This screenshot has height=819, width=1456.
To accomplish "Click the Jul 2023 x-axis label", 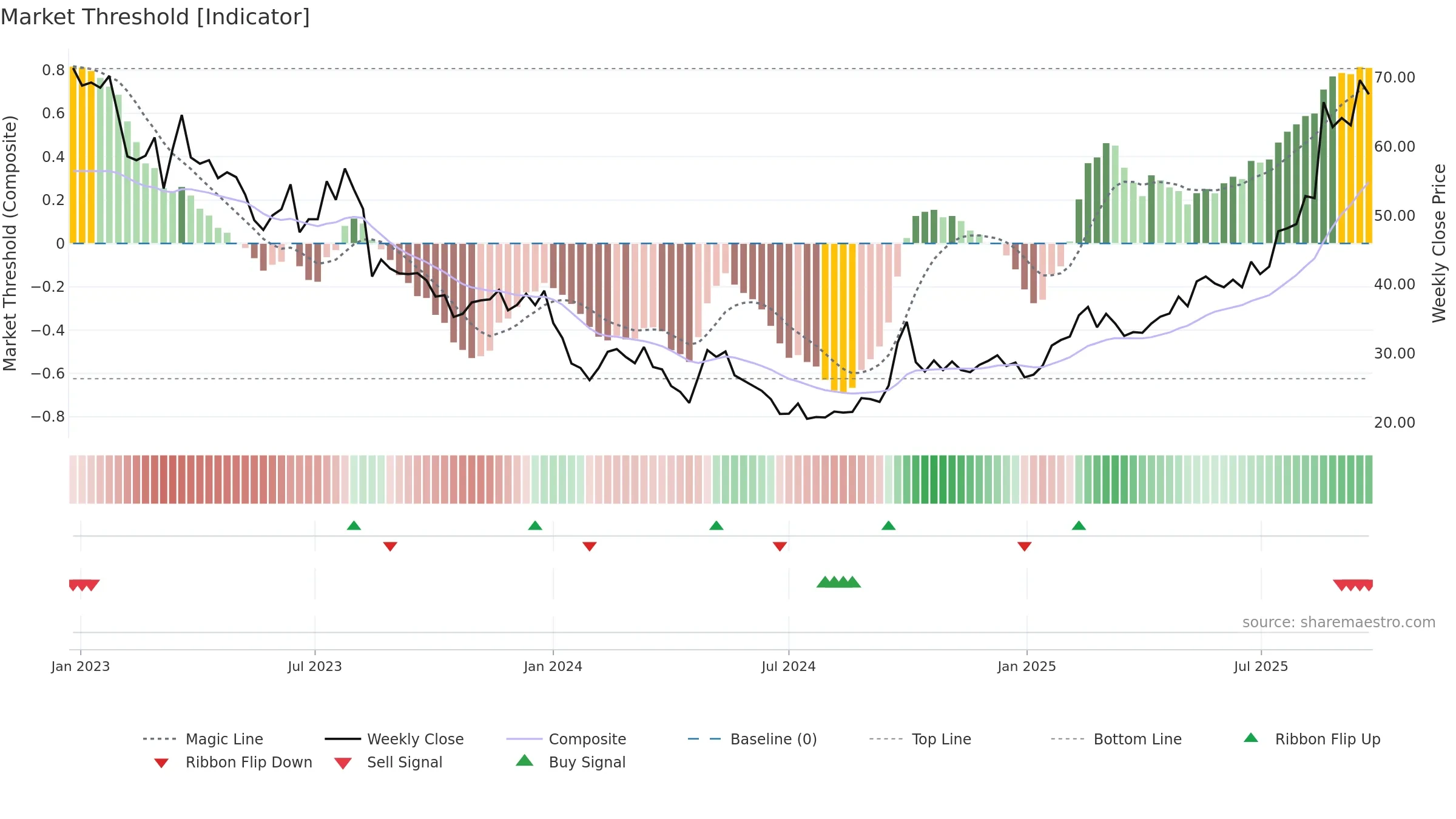I will click(x=315, y=667).
